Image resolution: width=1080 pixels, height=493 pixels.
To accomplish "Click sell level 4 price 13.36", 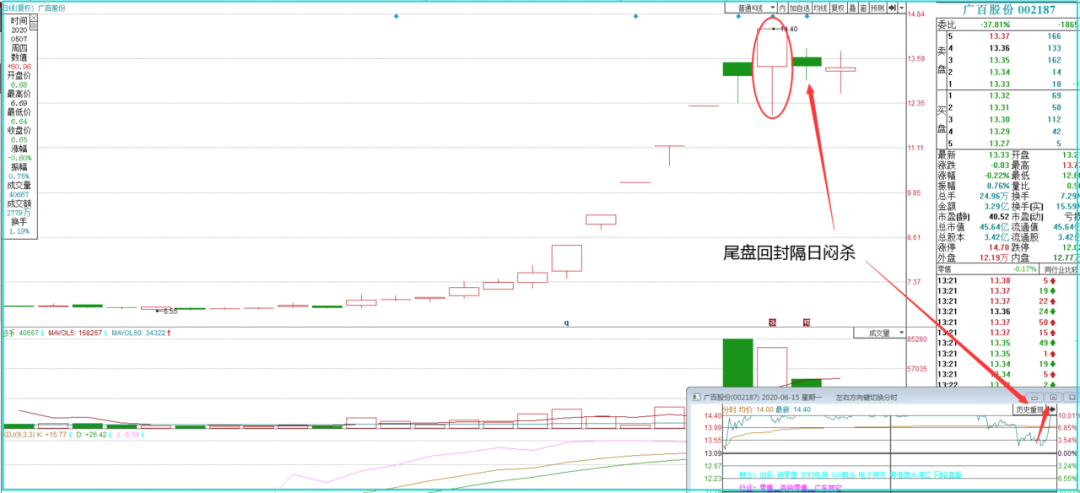I will pos(999,48).
